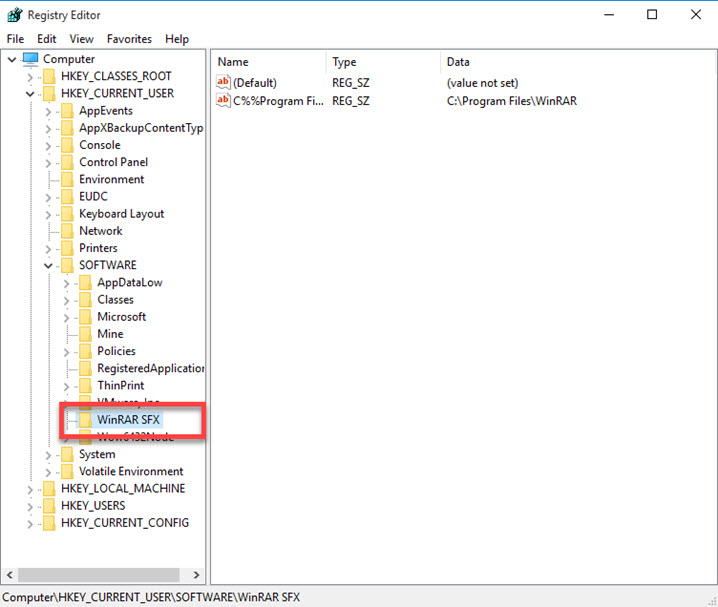Click the (Default) string value icon

point(223,82)
